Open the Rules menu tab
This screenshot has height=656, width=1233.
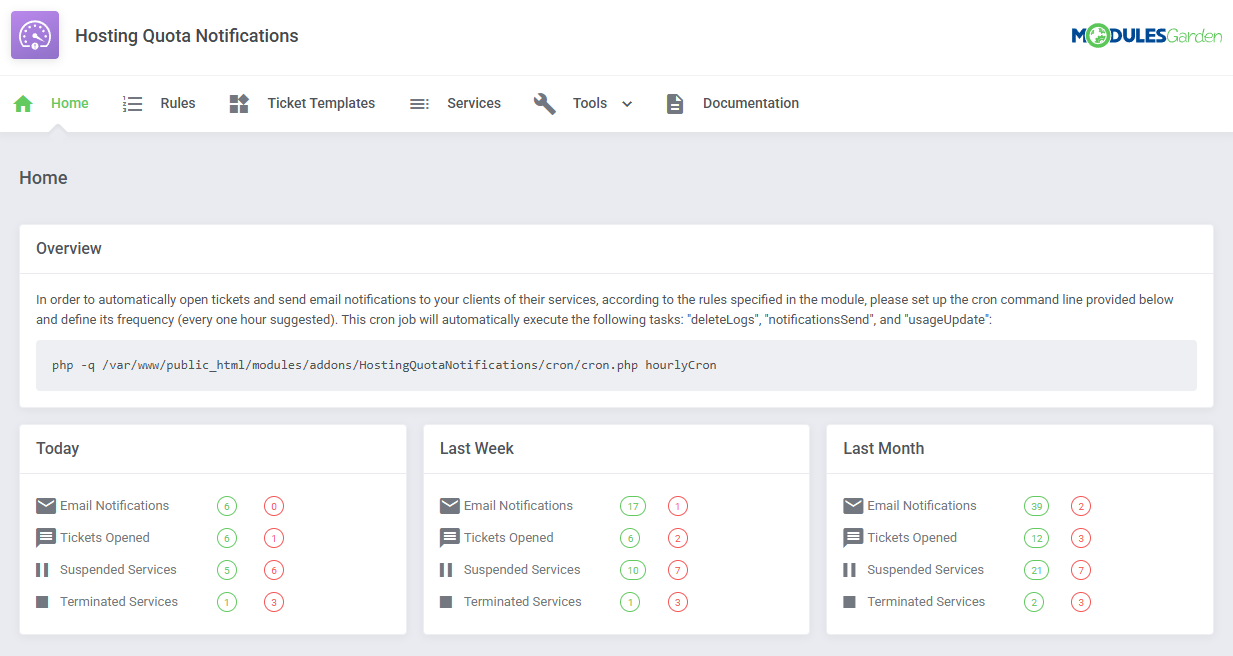click(178, 103)
